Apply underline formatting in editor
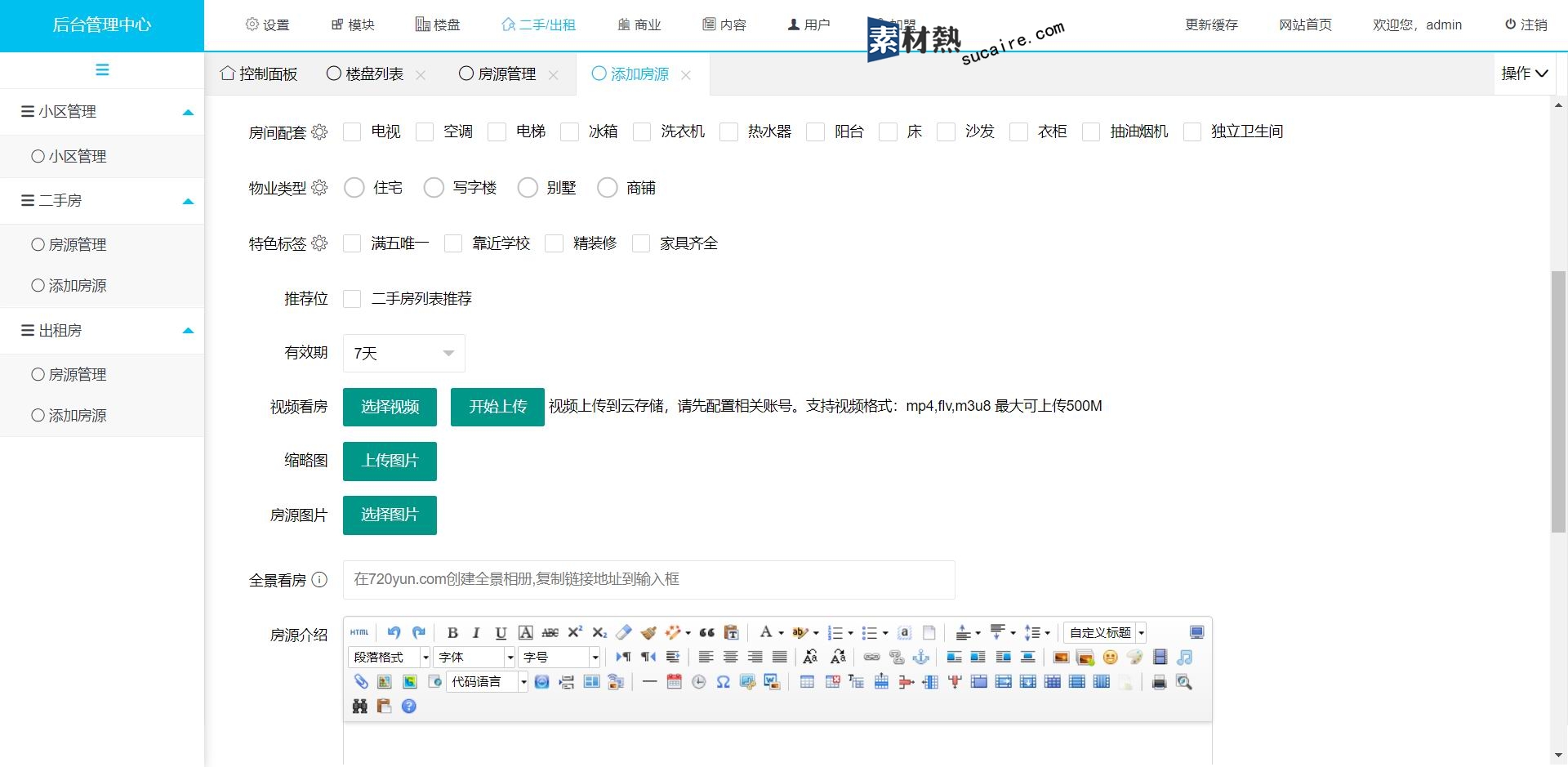This screenshot has height=767, width=1568. (x=501, y=633)
